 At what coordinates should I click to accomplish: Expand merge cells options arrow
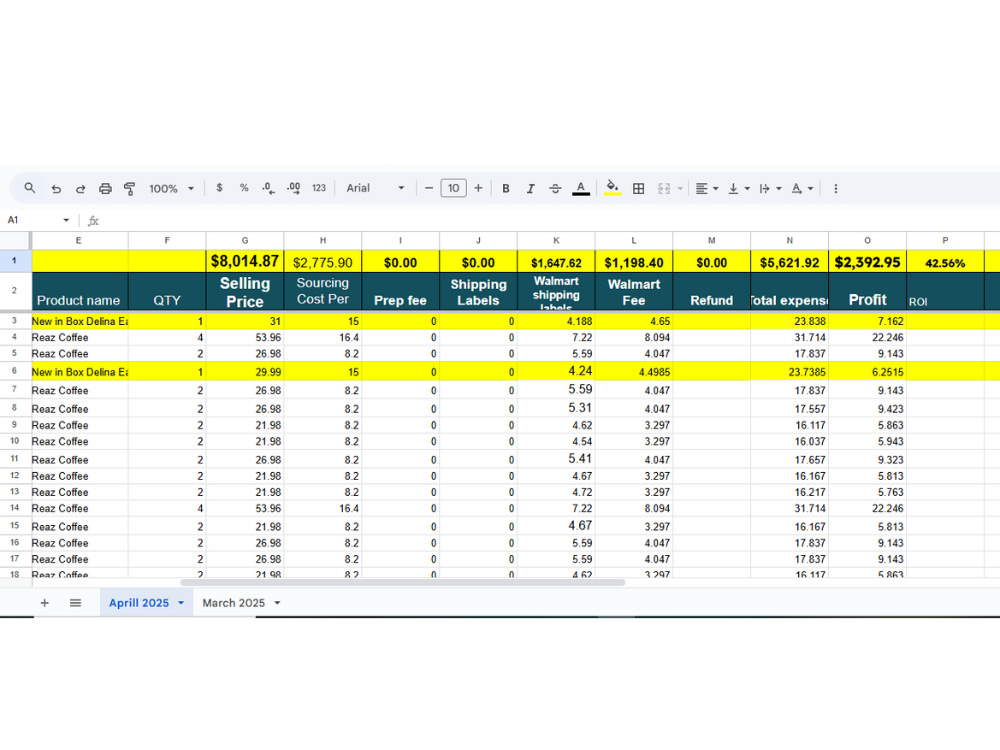(680, 189)
